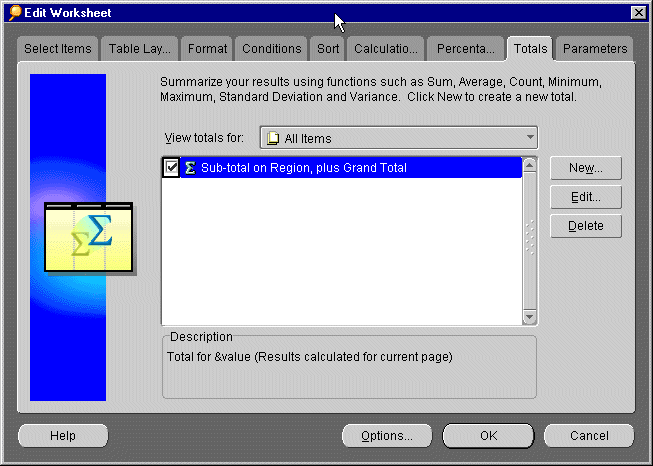This screenshot has width=653, height=466.
Task: Uncheck the Sub-total on Region checkbox
Action: pyautogui.click(x=171, y=168)
